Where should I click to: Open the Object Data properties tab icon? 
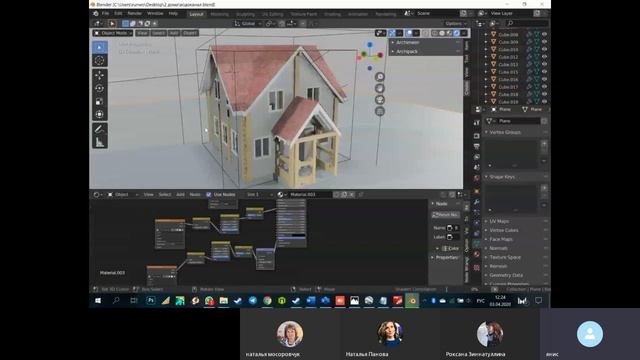[476, 243]
